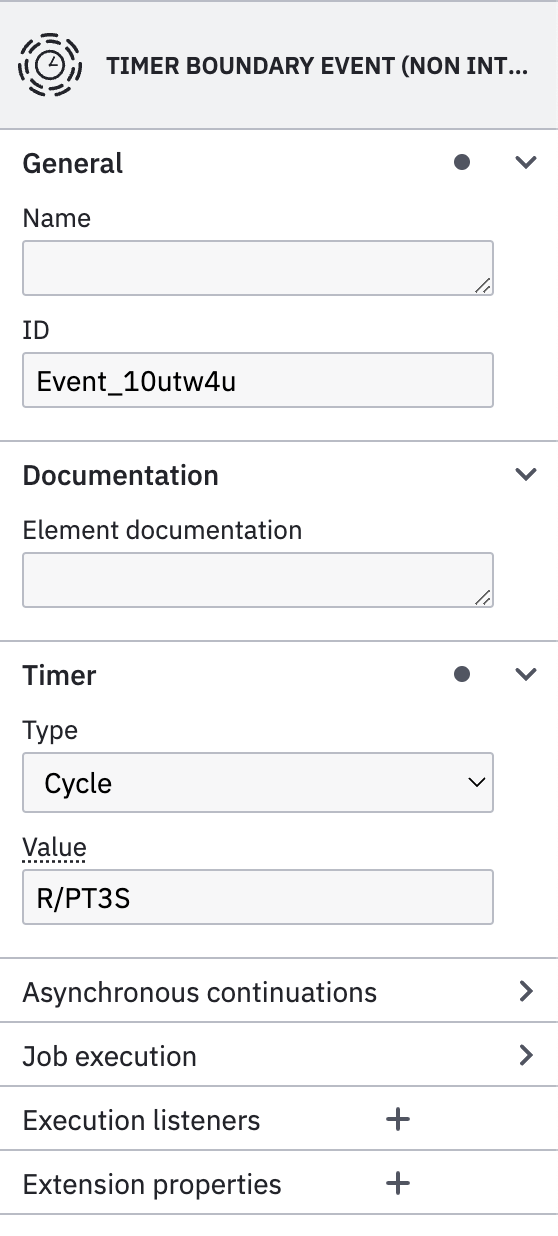
Task: Collapse the General section chevron
Action: 526,163
